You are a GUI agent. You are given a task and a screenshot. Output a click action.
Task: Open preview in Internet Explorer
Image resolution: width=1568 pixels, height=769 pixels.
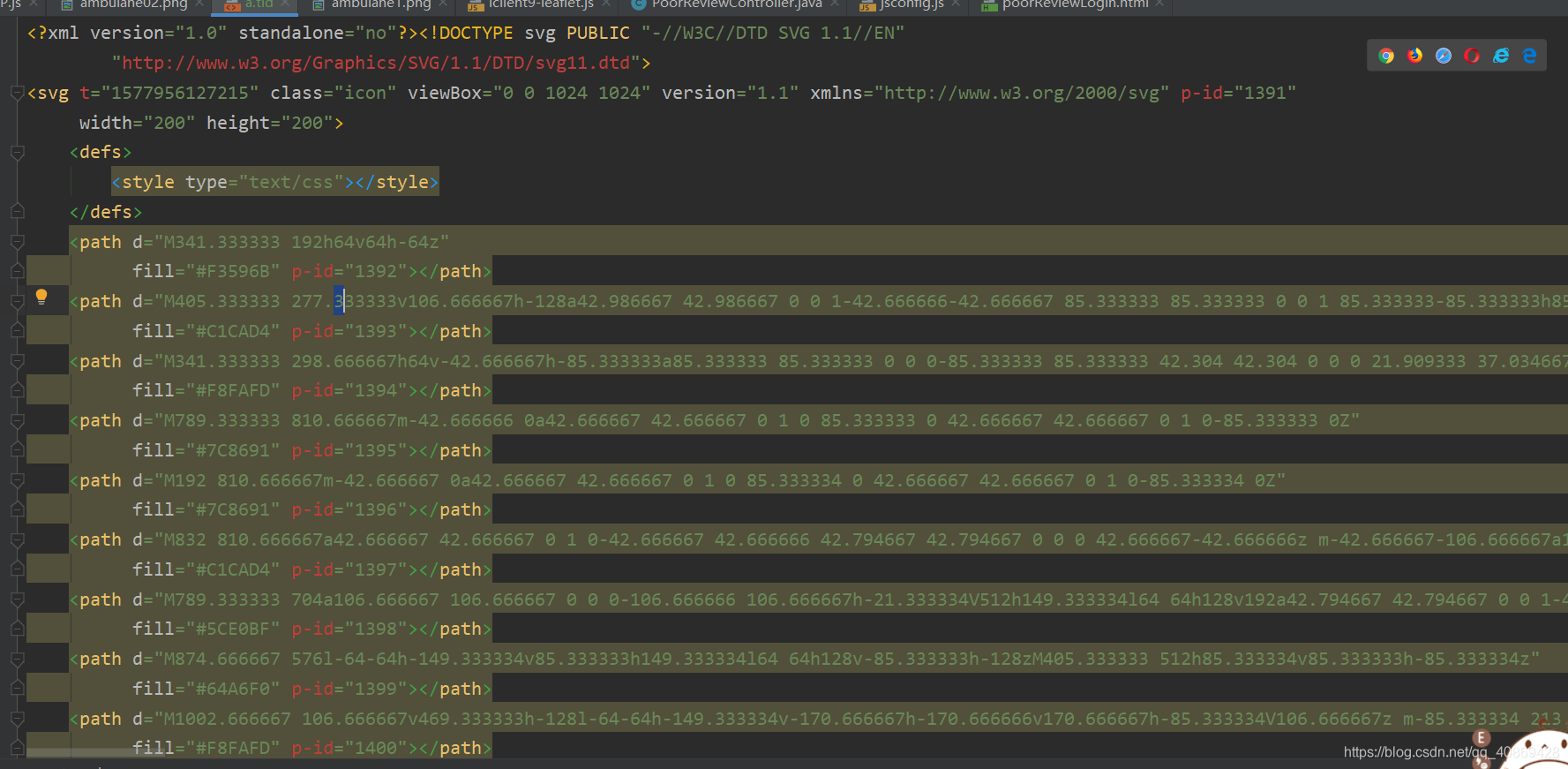[1501, 56]
